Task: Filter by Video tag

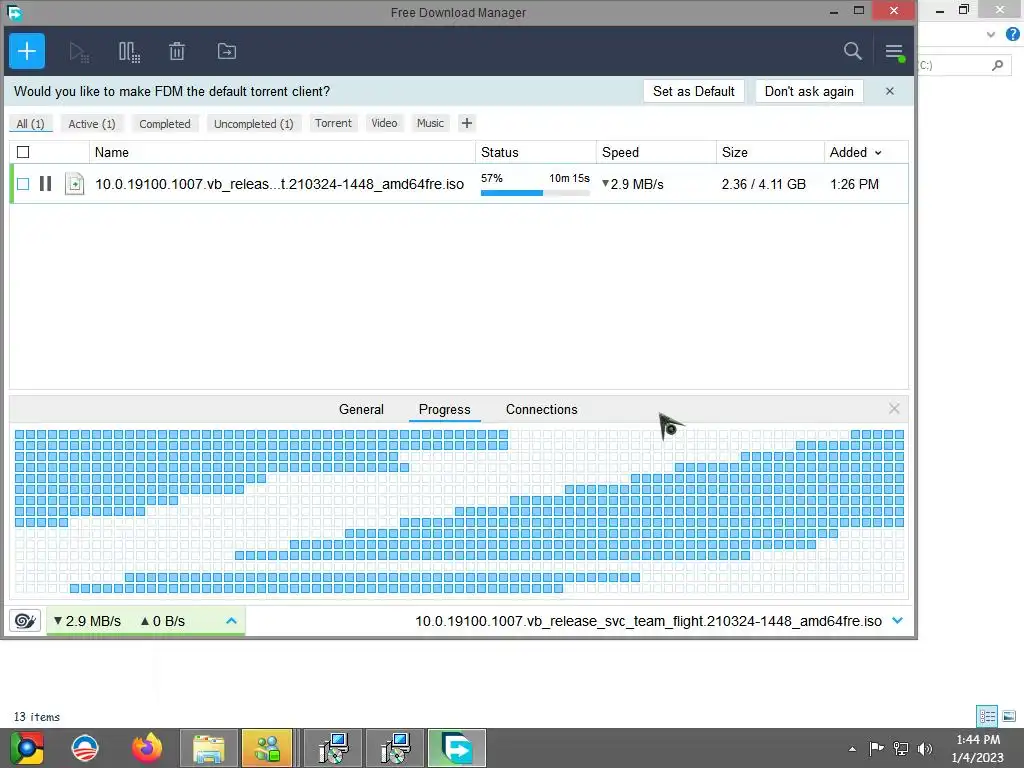Action: [x=384, y=123]
